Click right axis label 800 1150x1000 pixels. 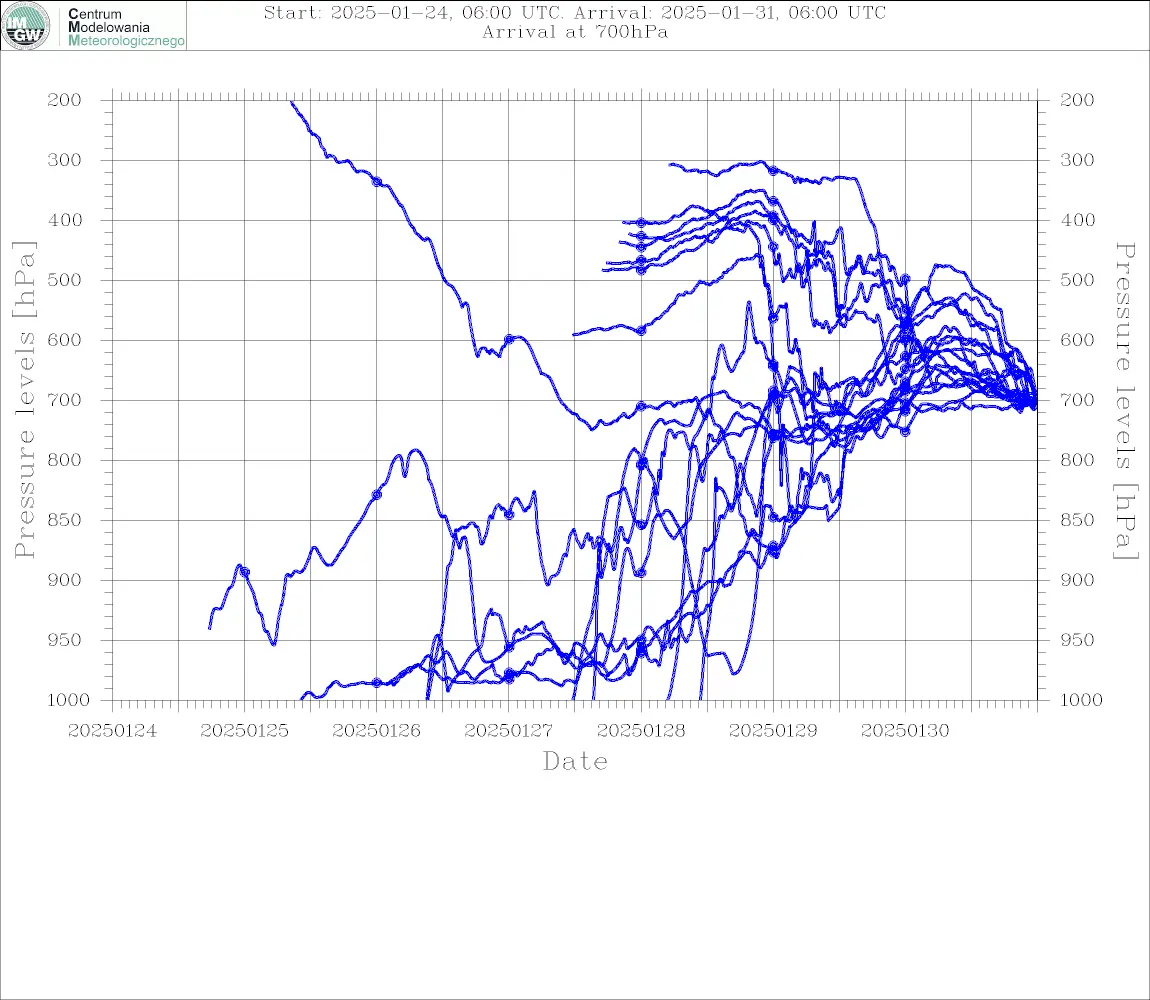(x=1077, y=460)
